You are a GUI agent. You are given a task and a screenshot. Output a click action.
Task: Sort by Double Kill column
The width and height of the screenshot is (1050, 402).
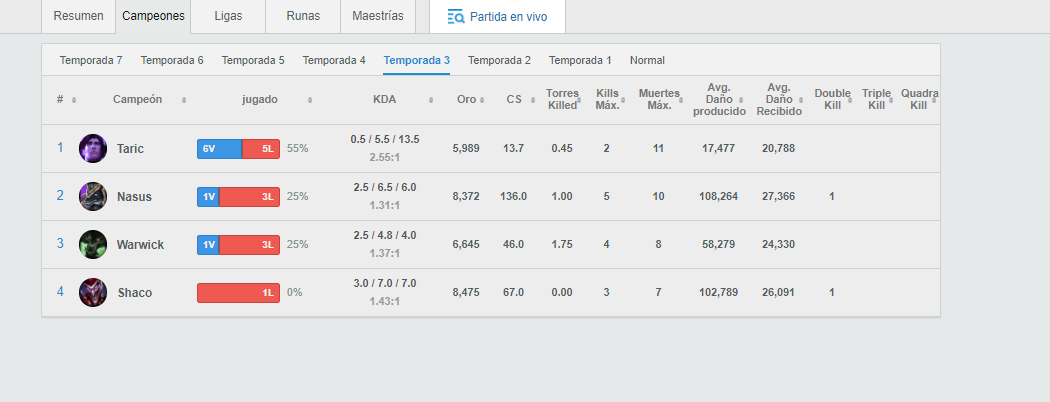pos(832,99)
